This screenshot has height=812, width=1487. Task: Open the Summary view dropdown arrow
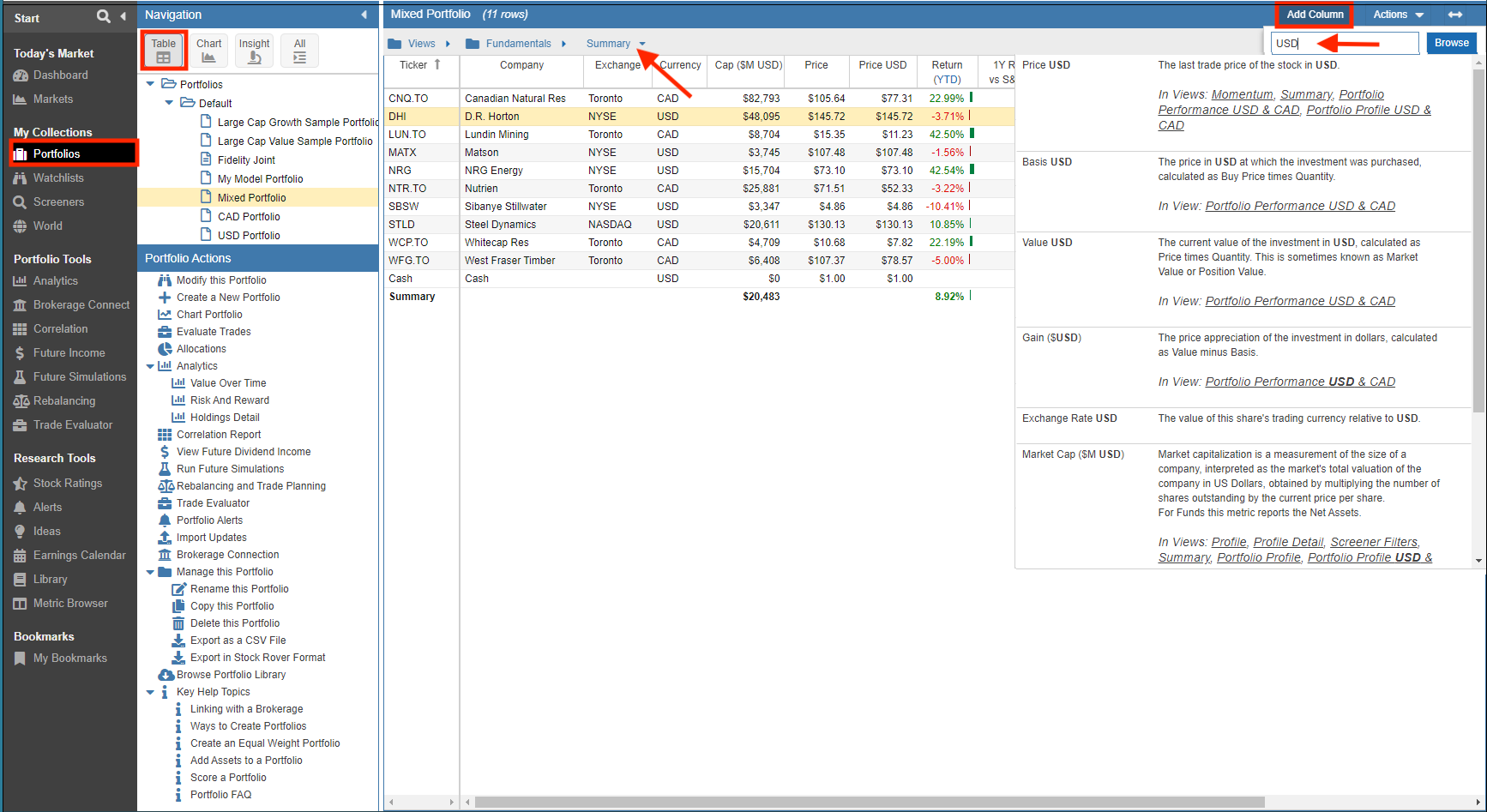[642, 45]
